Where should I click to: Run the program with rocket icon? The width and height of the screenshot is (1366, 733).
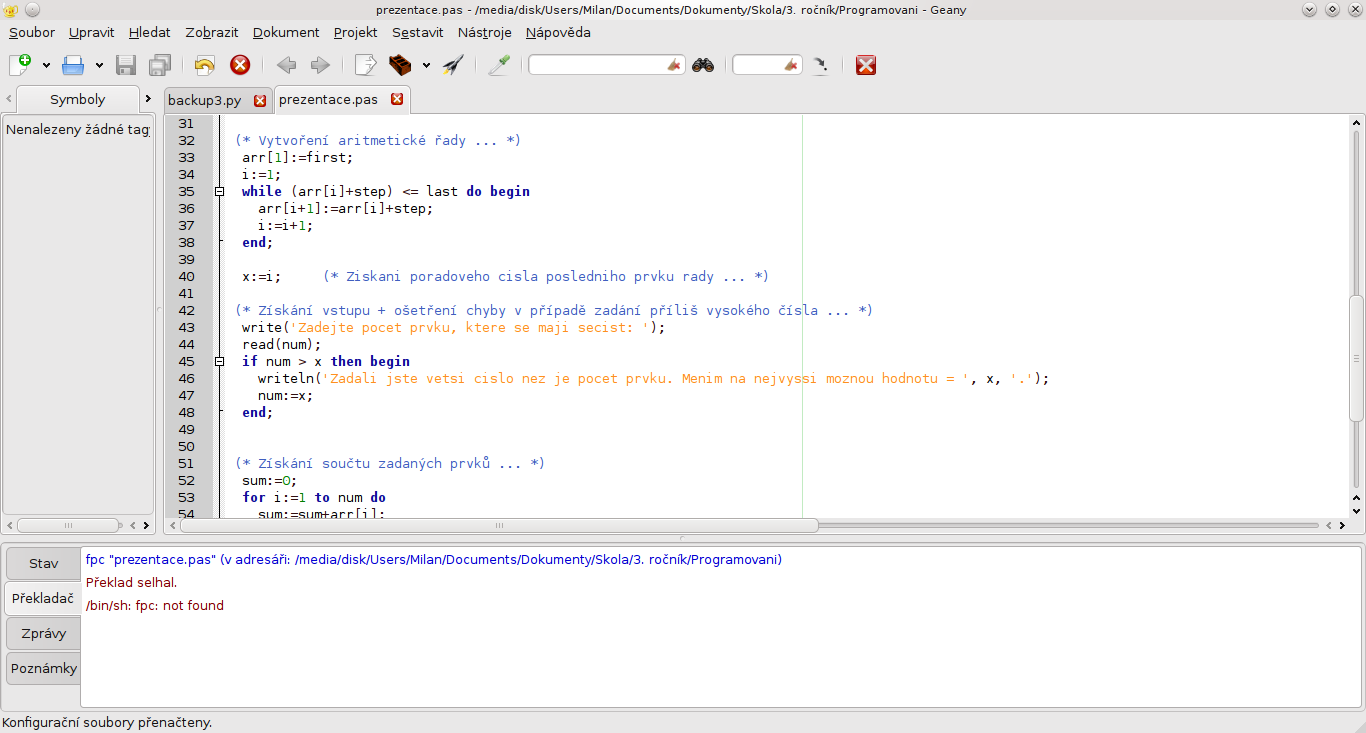(453, 65)
